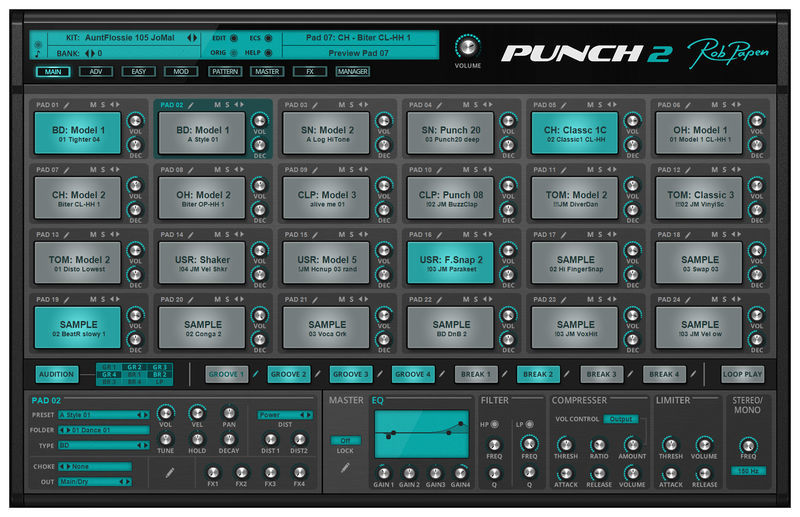The height and width of the screenshot is (517, 800).
Task: Click the pencil edit icon on PAD 07
Action: click(66, 170)
